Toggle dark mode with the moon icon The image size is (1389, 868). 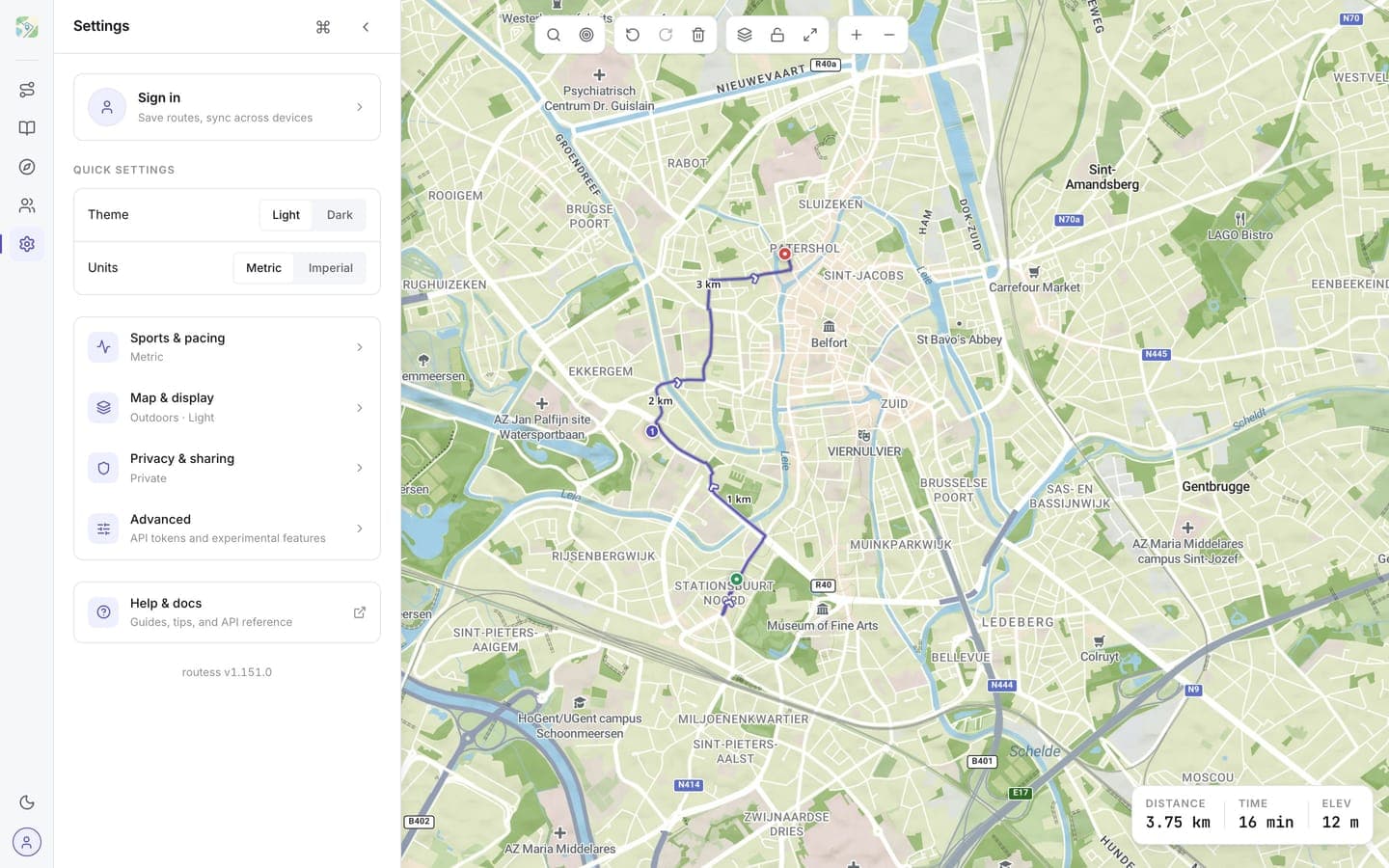pos(27,802)
